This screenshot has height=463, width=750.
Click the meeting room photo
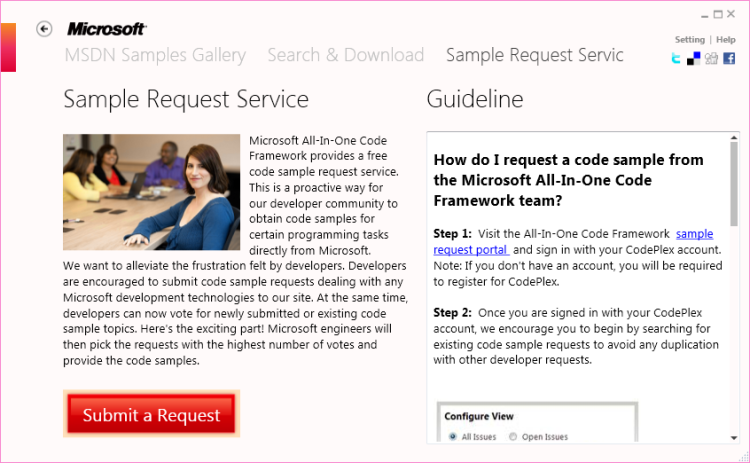click(x=151, y=192)
